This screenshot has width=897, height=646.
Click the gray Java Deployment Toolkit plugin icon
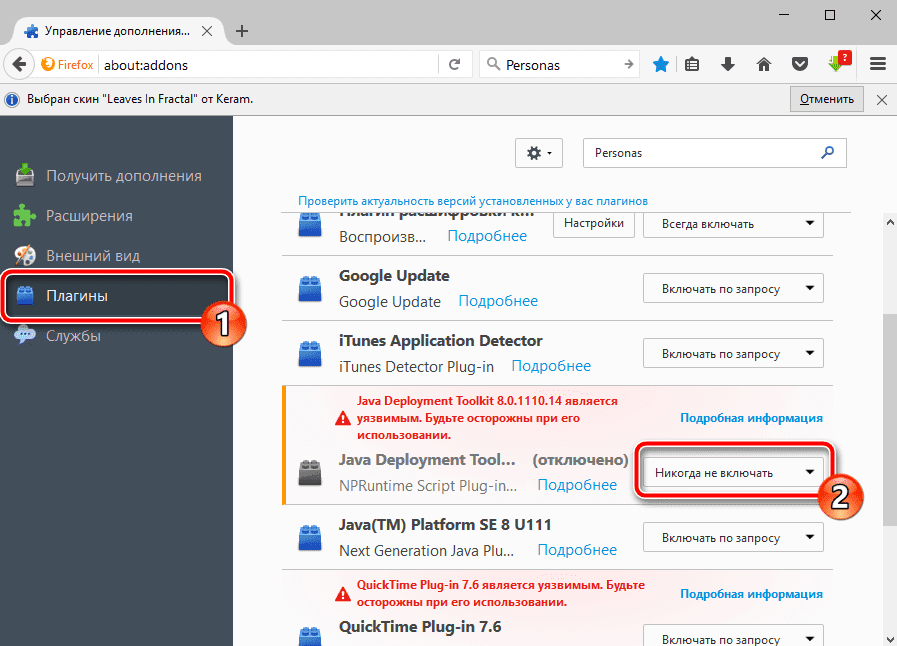[x=310, y=473]
